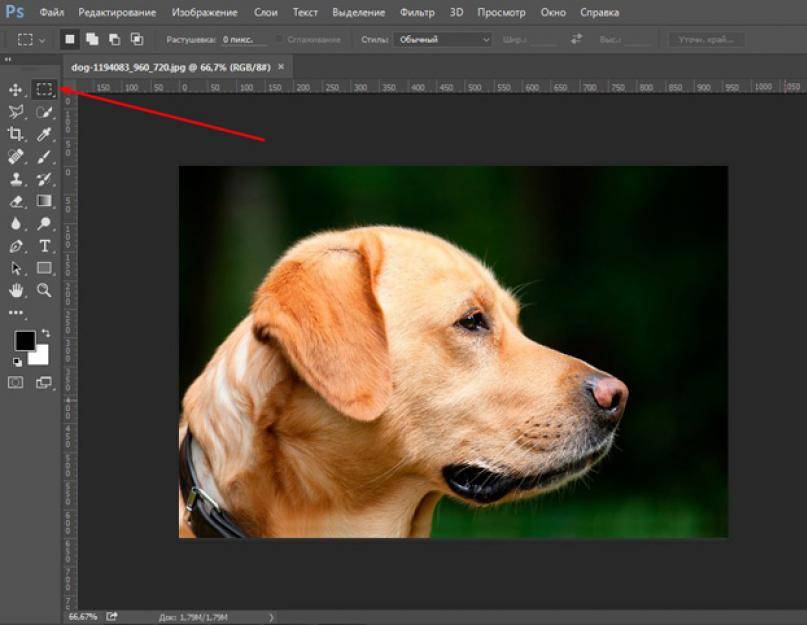
Task: Select the Polygonal Lasso tool
Action: pyautogui.click(x=15, y=112)
